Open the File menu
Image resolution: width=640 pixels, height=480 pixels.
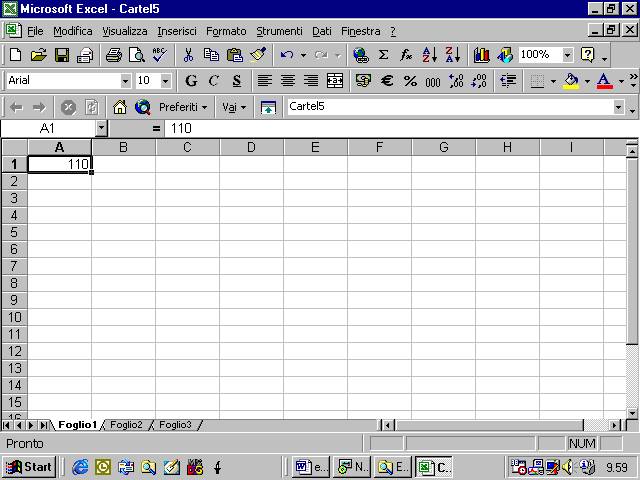click(x=35, y=31)
